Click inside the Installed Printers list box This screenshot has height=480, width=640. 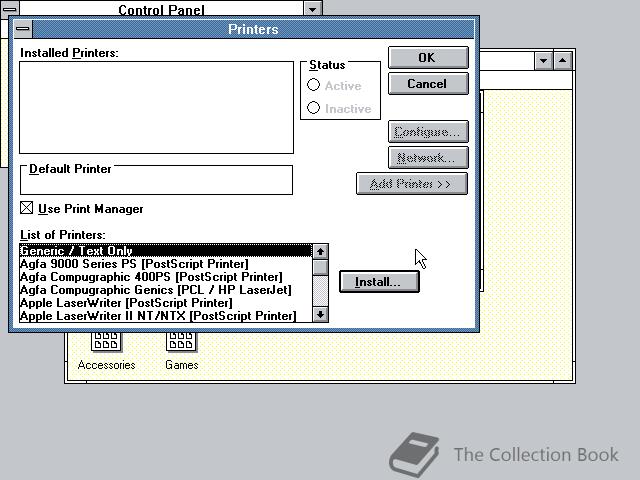(x=156, y=107)
